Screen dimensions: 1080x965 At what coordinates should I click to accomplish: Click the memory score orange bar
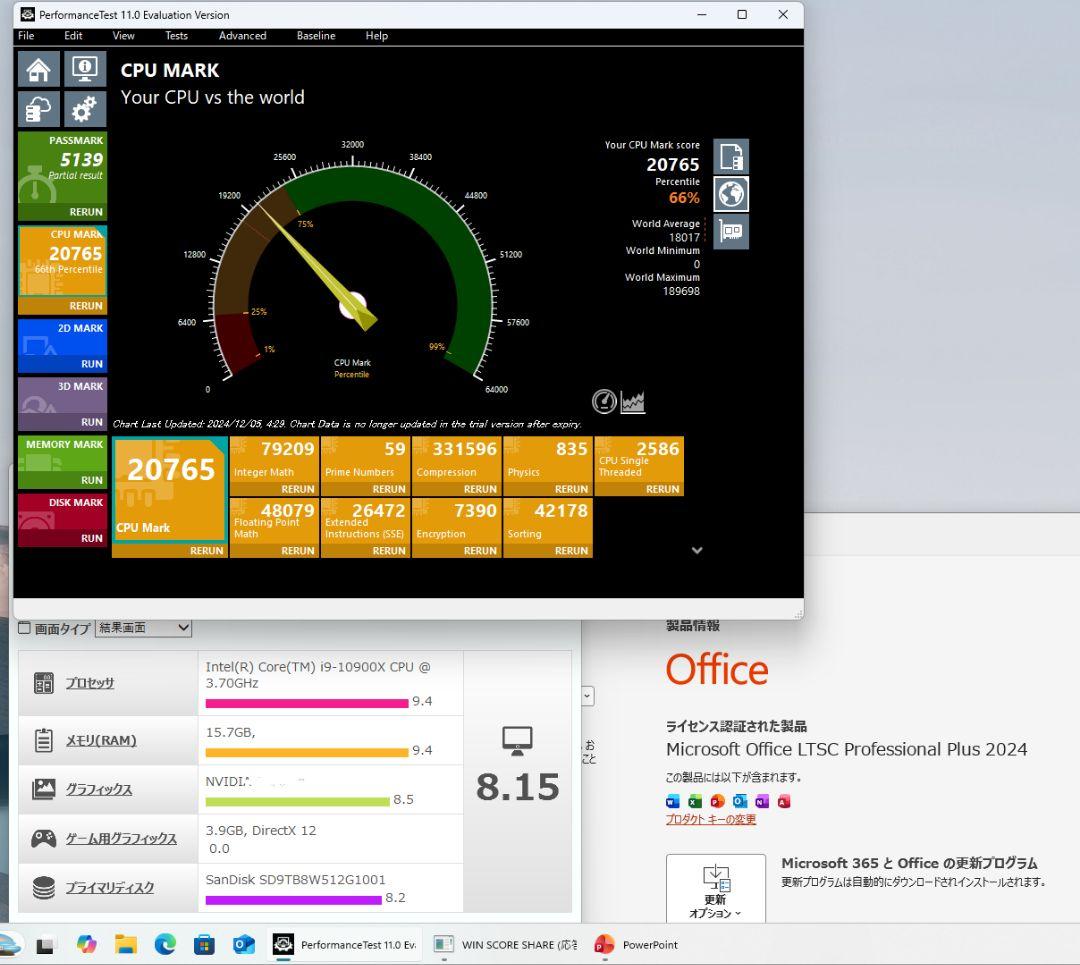pyautogui.click(x=307, y=752)
